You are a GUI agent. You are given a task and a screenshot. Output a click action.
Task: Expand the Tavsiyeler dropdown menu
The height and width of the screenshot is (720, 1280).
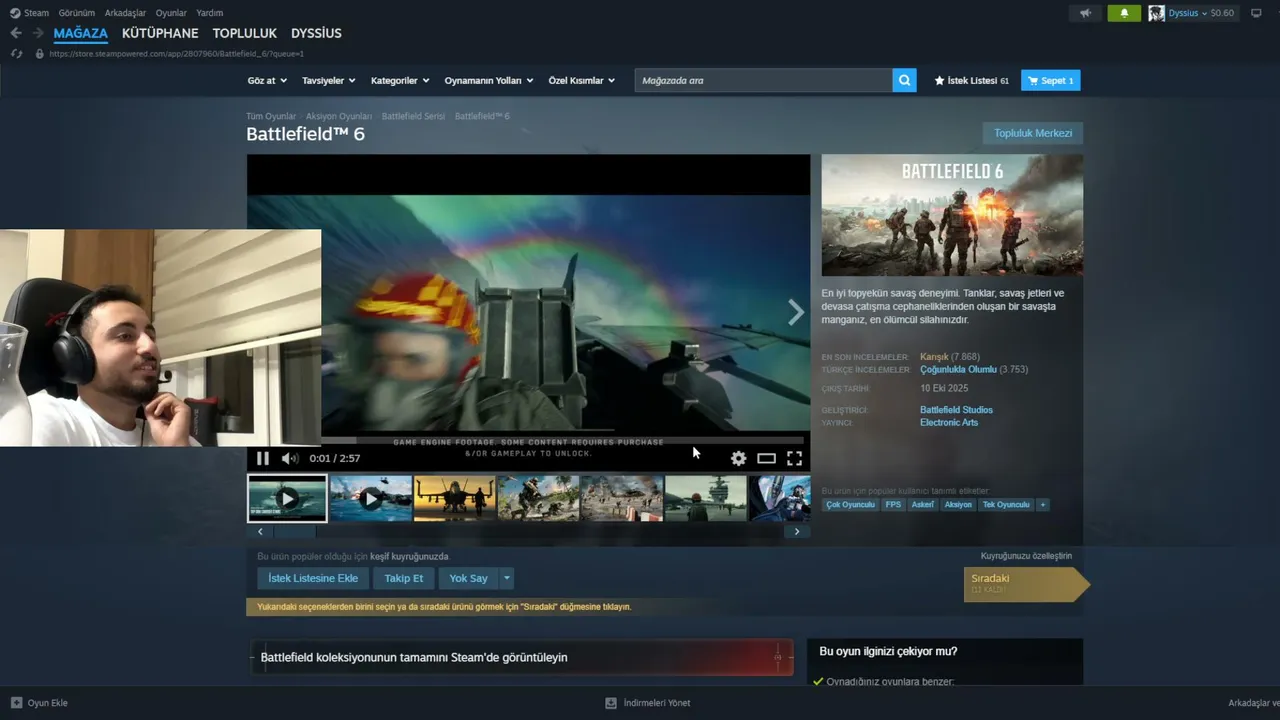(328, 81)
